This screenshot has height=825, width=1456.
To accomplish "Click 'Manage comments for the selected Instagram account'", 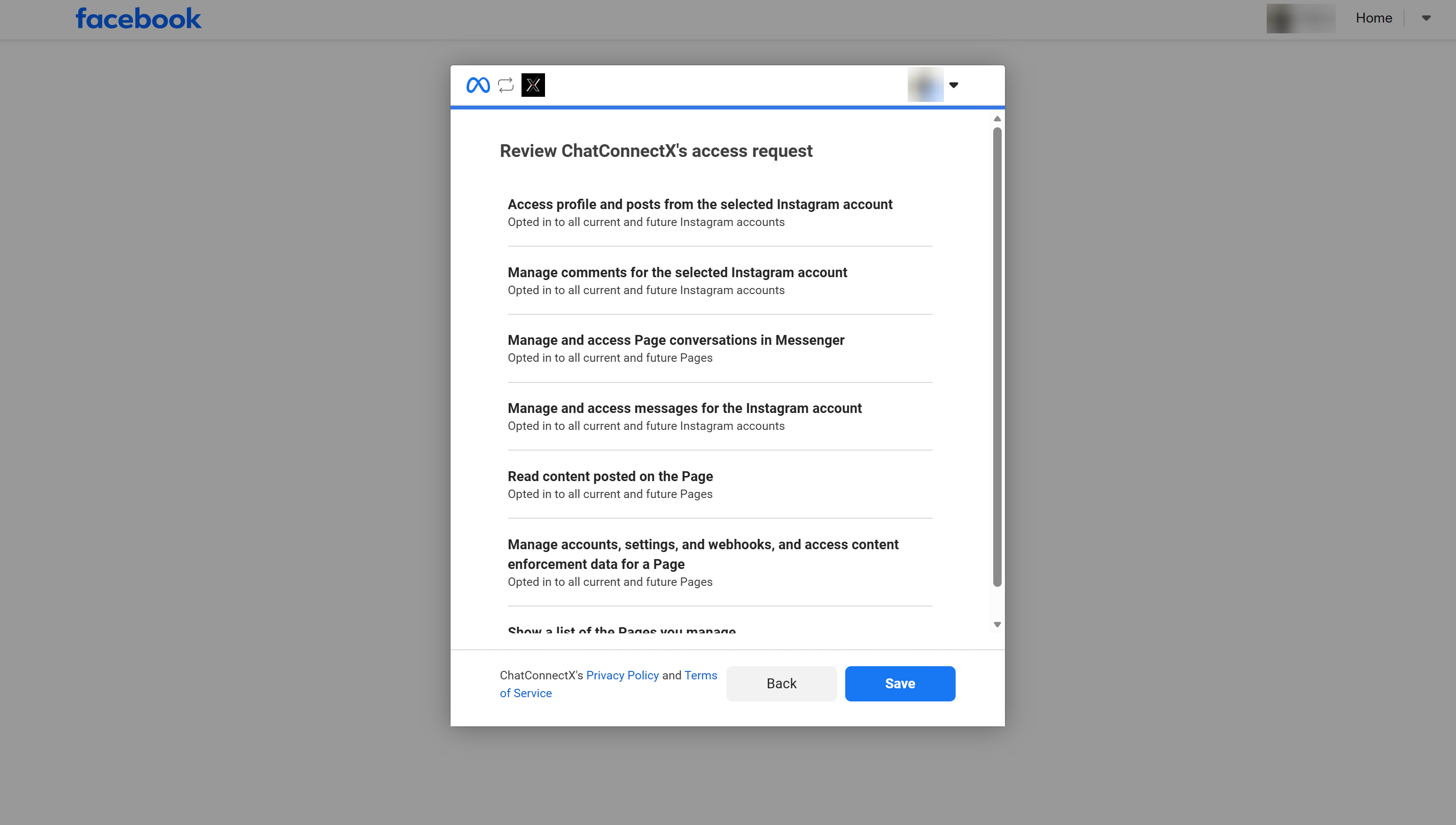I will [677, 272].
